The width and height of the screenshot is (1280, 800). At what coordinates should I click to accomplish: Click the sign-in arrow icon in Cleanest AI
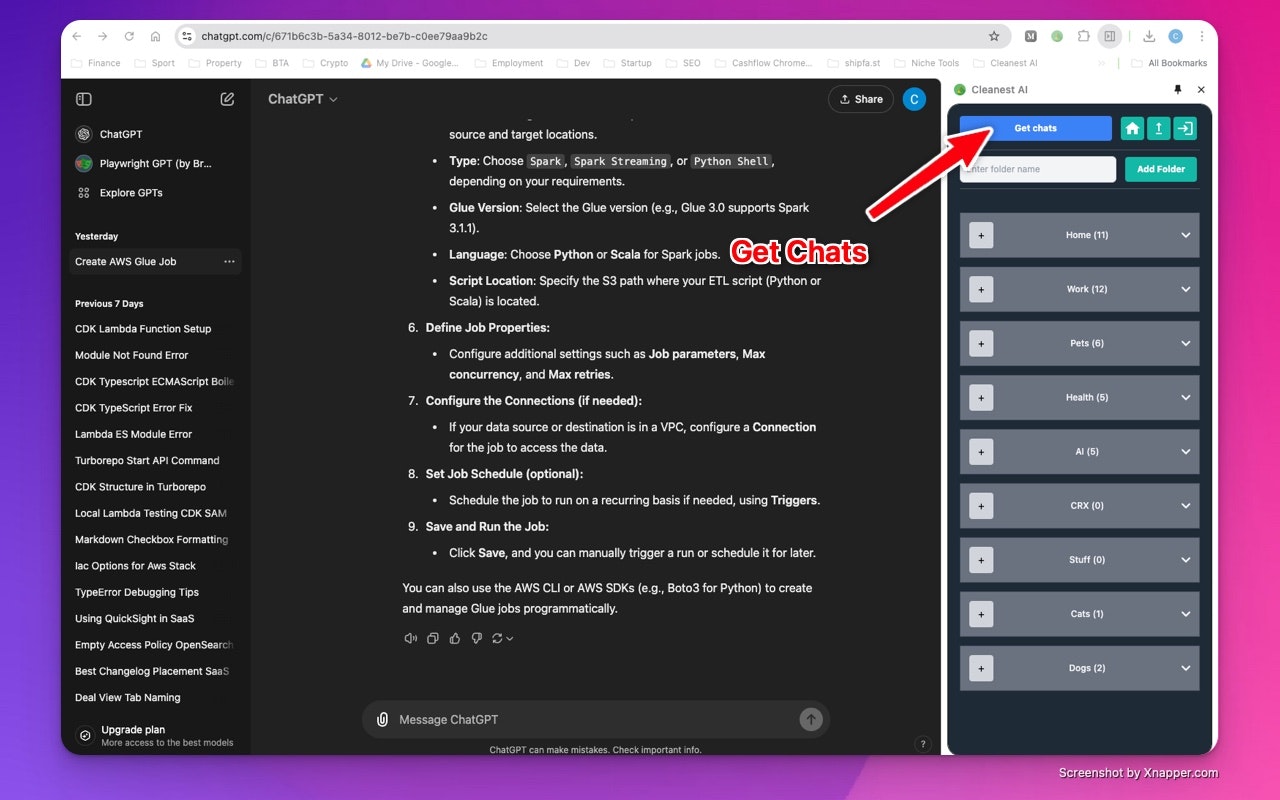click(x=1184, y=128)
